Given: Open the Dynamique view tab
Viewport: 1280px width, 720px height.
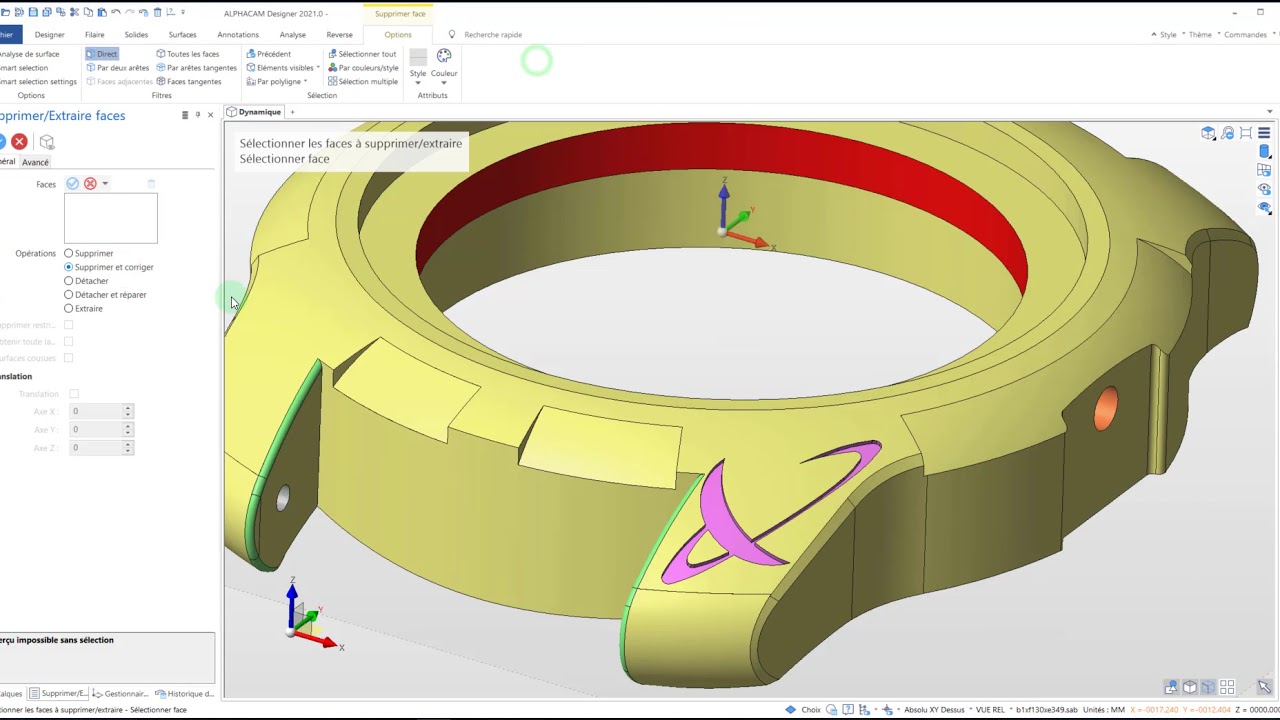Looking at the screenshot, I should coord(254,112).
